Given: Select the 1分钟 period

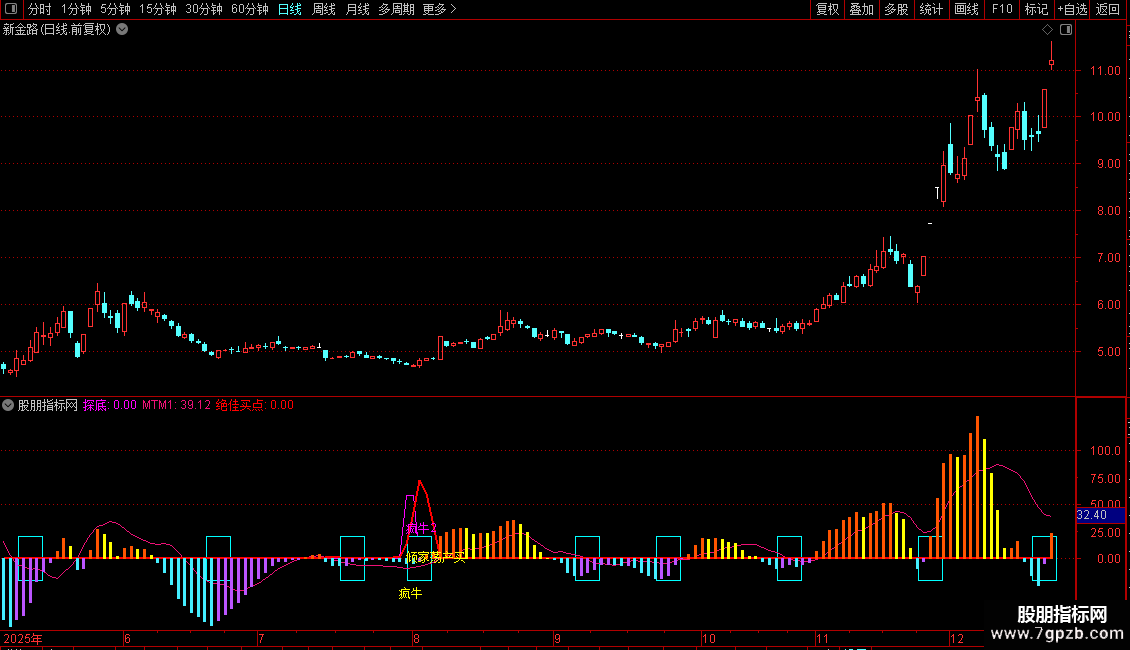Looking at the screenshot, I should pos(76,9).
